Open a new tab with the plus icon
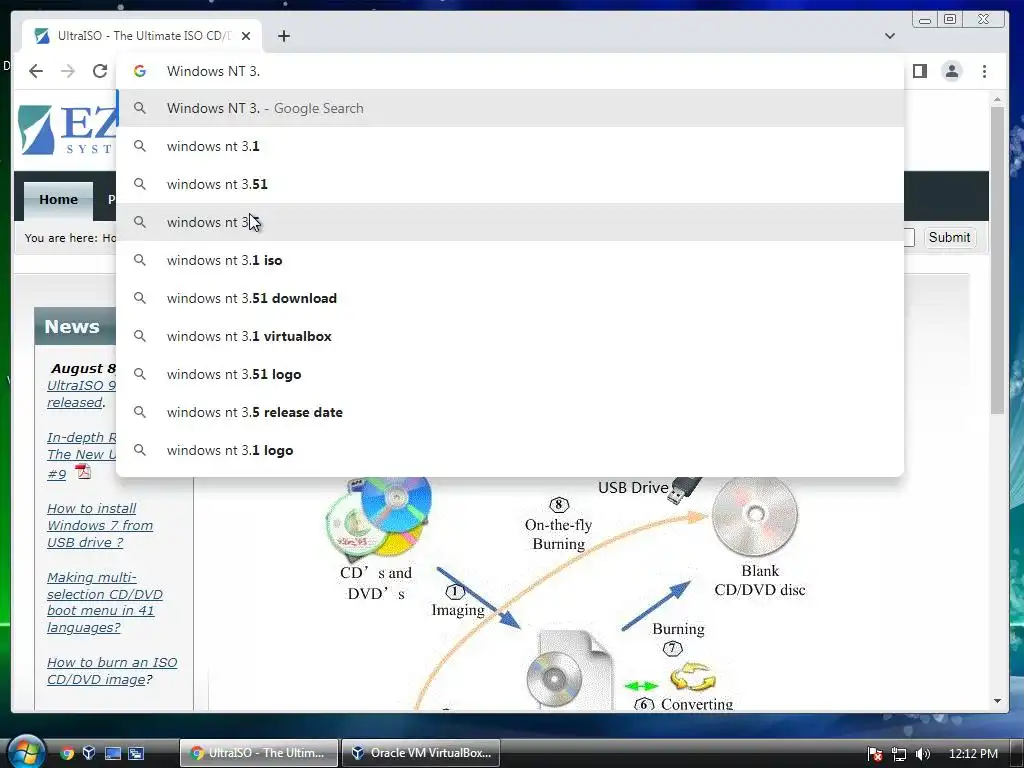The height and width of the screenshot is (768, 1024). click(x=283, y=36)
